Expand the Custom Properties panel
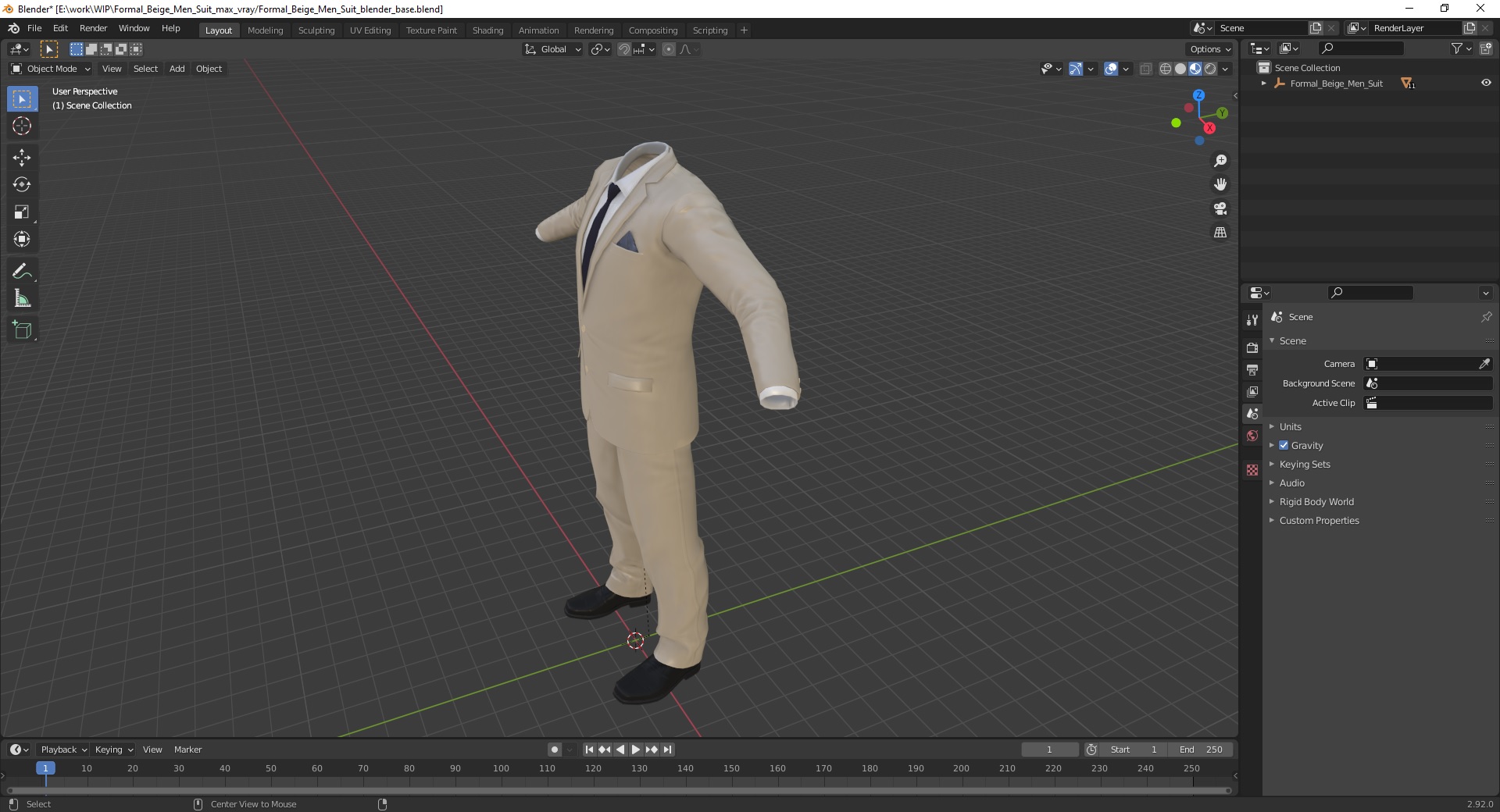The height and width of the screenshot is (812, 1500). 1319,520
